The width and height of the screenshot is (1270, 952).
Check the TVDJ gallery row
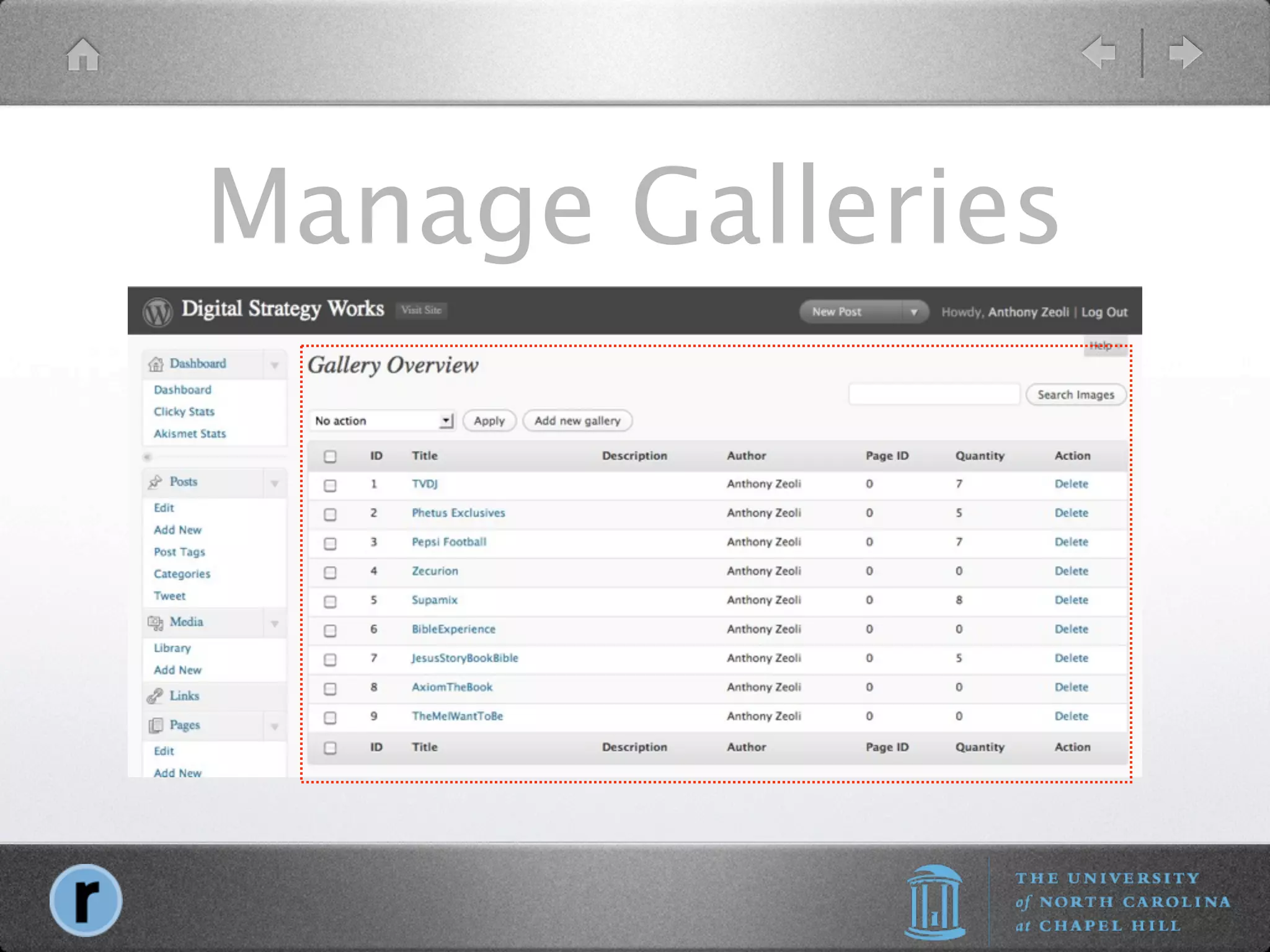coord(330,485)
